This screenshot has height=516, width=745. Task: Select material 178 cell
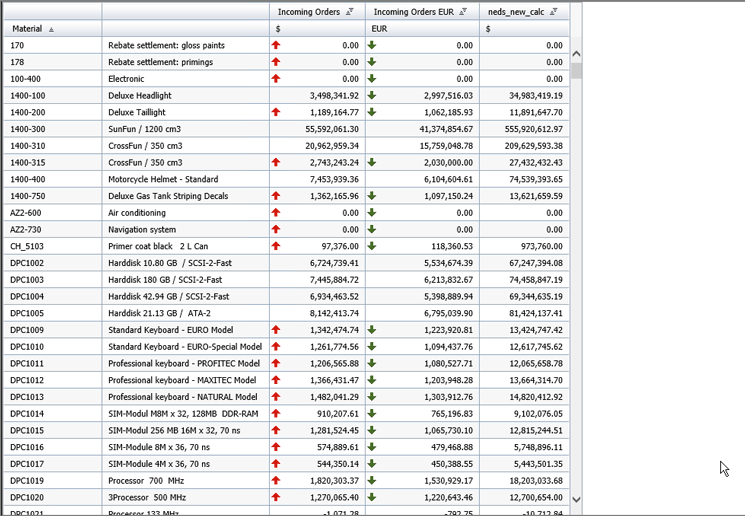[52, 62]
